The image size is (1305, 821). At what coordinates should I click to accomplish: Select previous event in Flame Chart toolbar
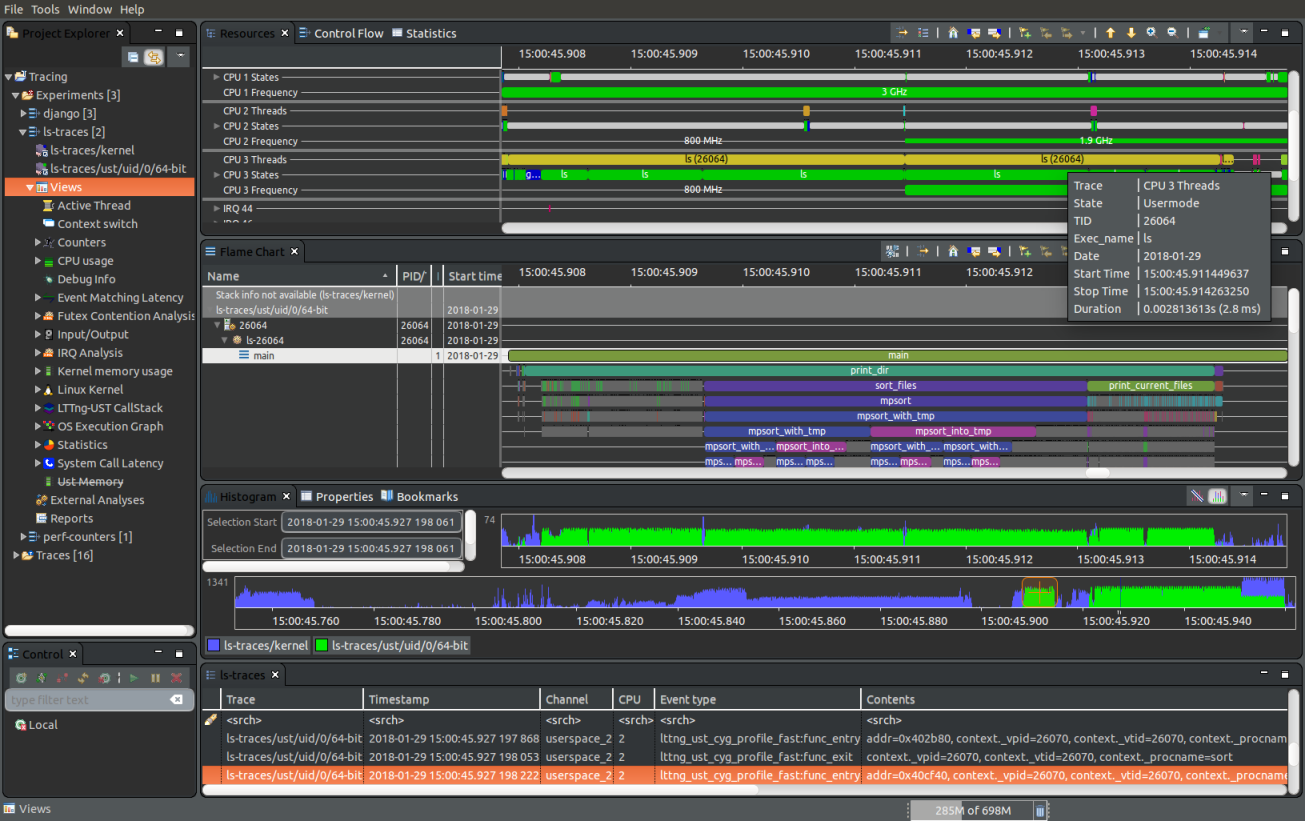pyautogui.click(x=974, y=251)
